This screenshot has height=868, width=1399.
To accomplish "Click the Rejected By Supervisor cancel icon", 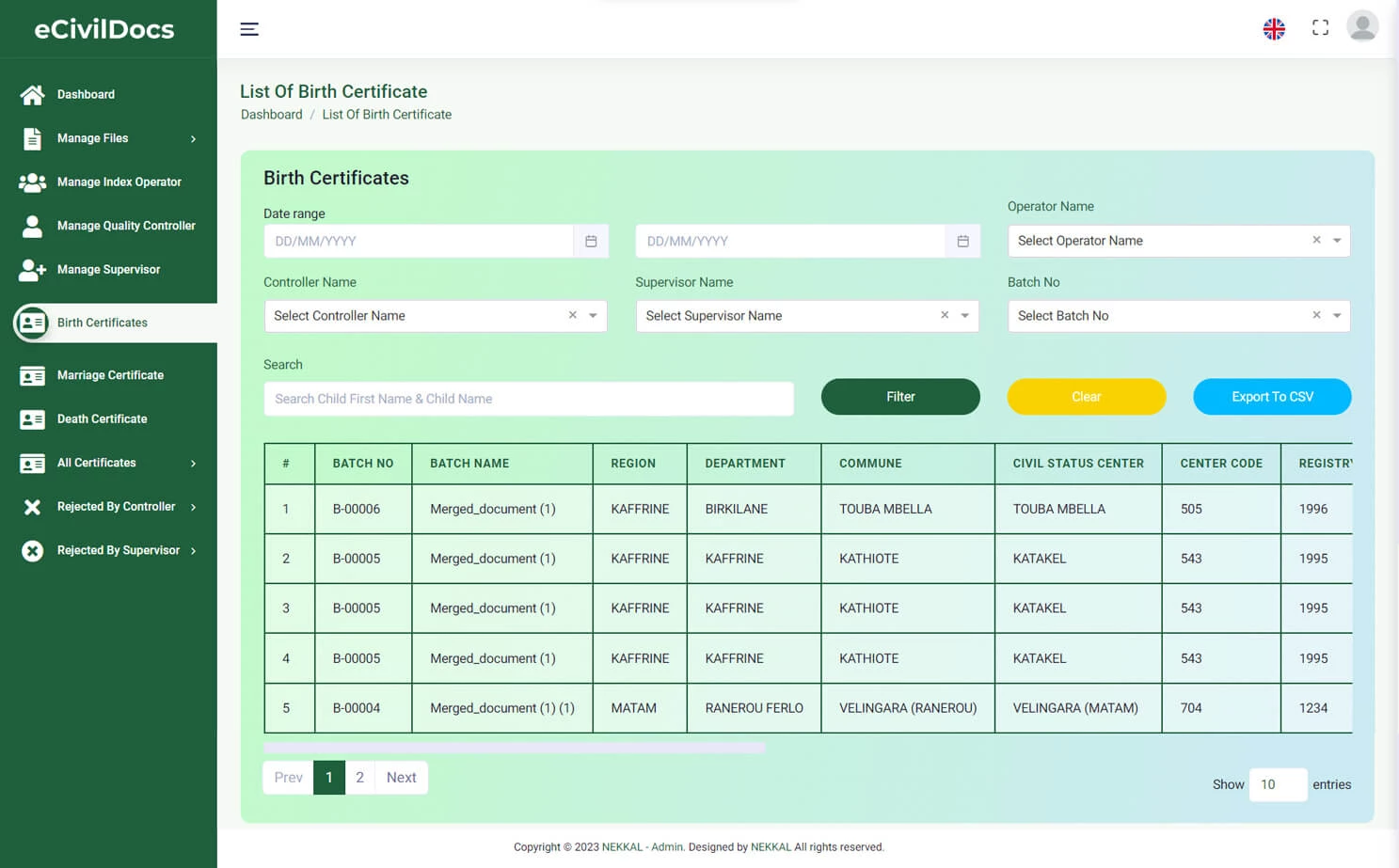I will pos(32,550).
